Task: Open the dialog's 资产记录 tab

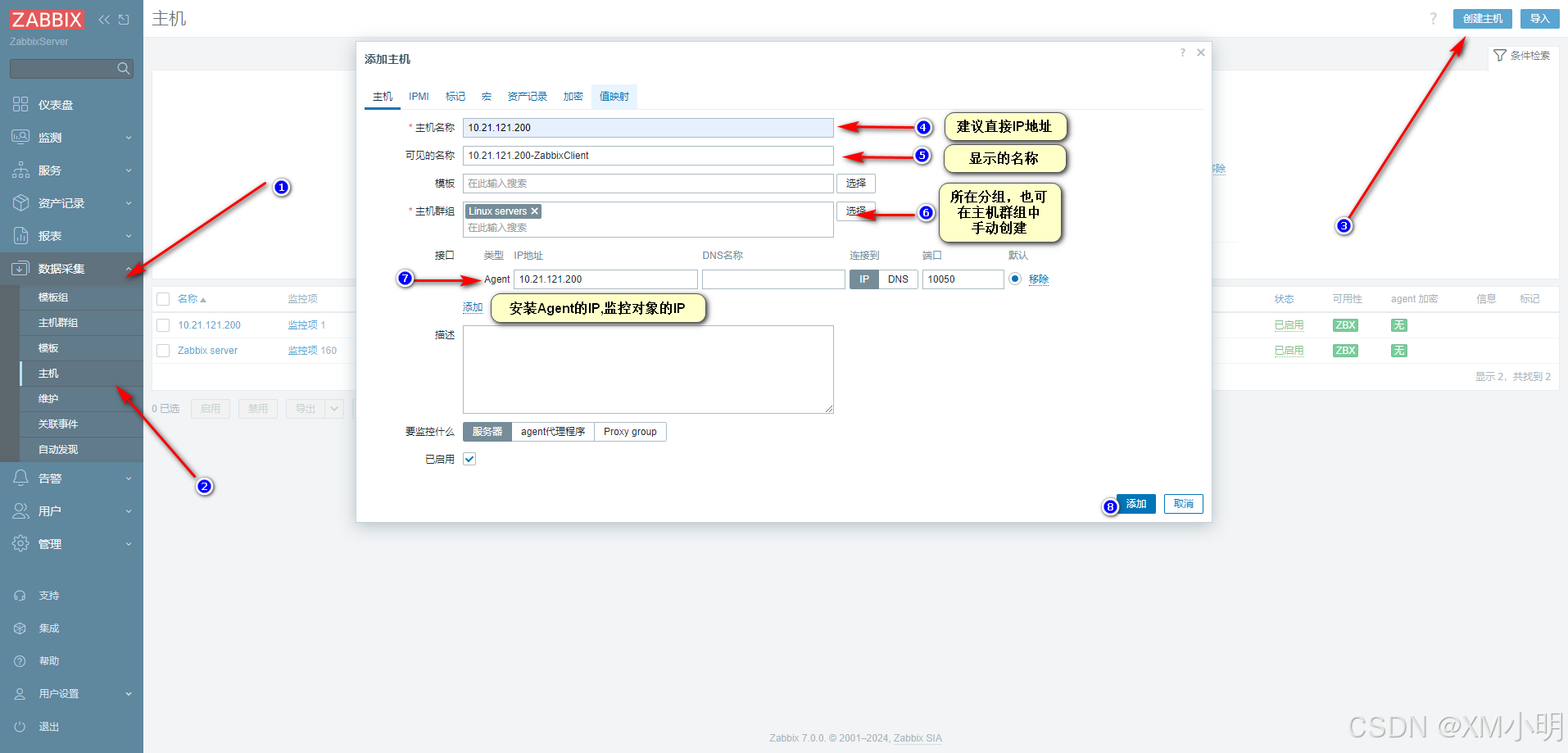Action: point(528,97)
